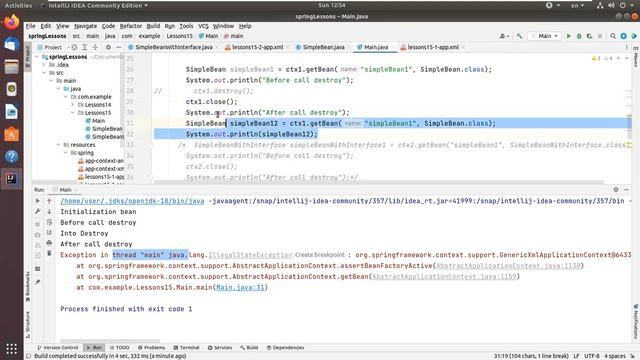Image resolution: width=640 pixels, height=360 pixels.
Task: Click the console horizontal scrollbar
Action: pos(110,341)
